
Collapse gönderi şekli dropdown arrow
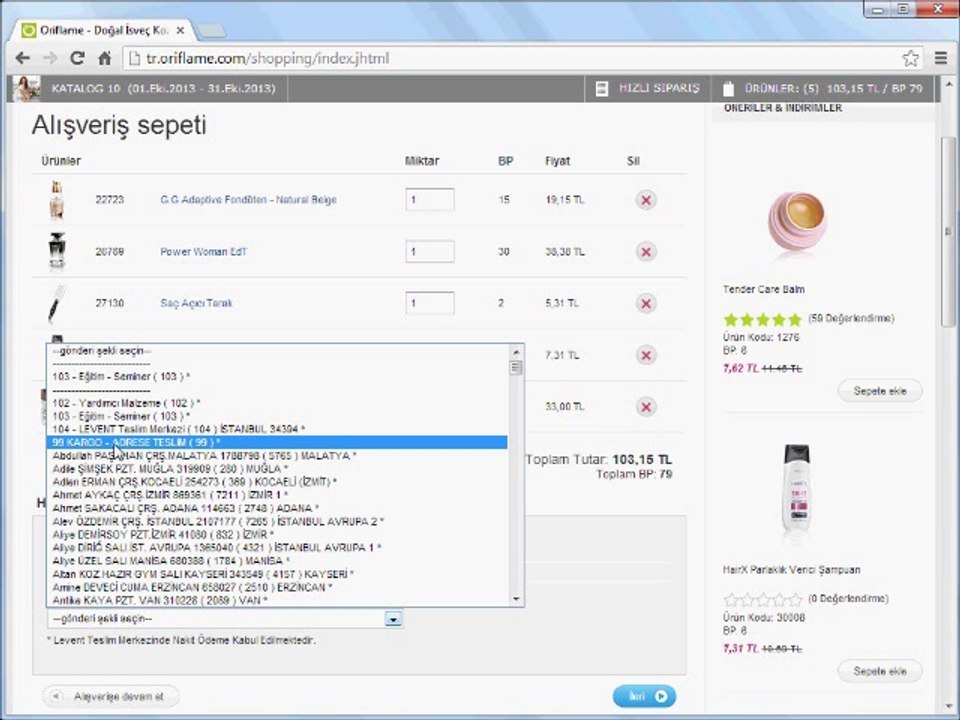393,619
